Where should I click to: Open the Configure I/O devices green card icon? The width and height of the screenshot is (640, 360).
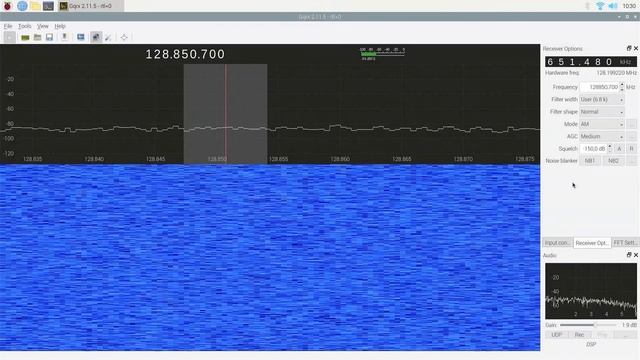(x=25, y=38)
